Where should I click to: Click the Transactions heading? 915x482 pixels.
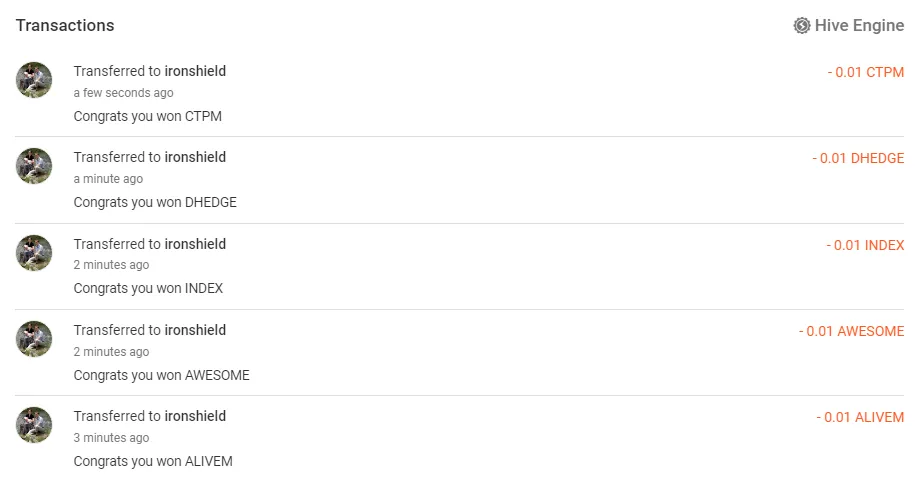pyautogui.click(x=65, y=26)
